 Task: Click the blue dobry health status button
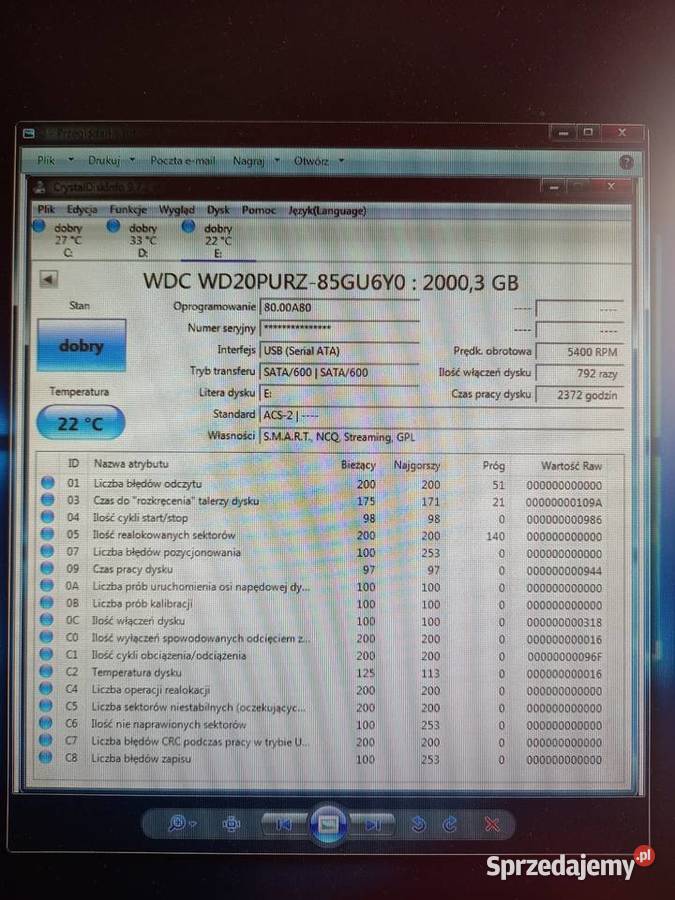(81, 346)
